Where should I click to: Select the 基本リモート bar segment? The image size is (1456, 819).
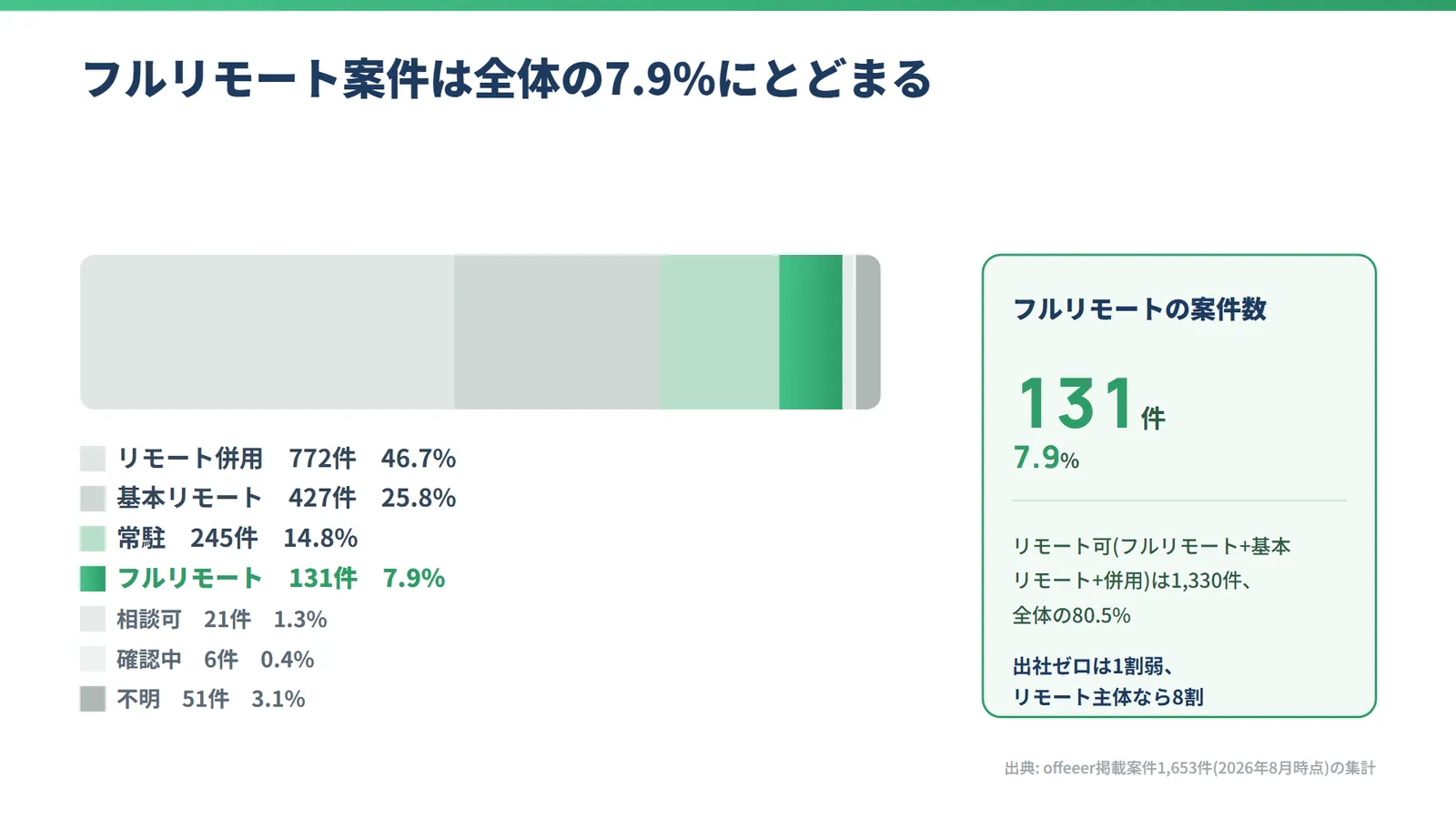[557, 332]
